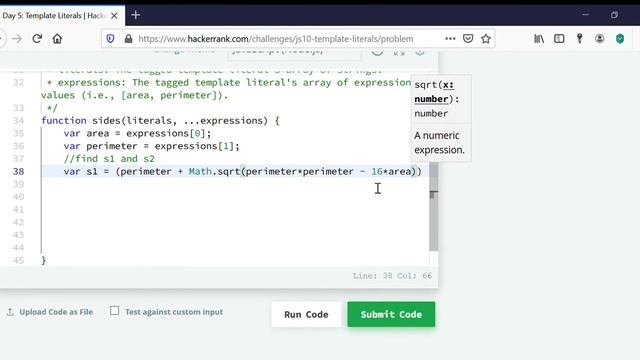Screen dimensions: 640x360
Task: Click the 'Line: 38 Col: 66' status
Action: [x=392, y=276]
